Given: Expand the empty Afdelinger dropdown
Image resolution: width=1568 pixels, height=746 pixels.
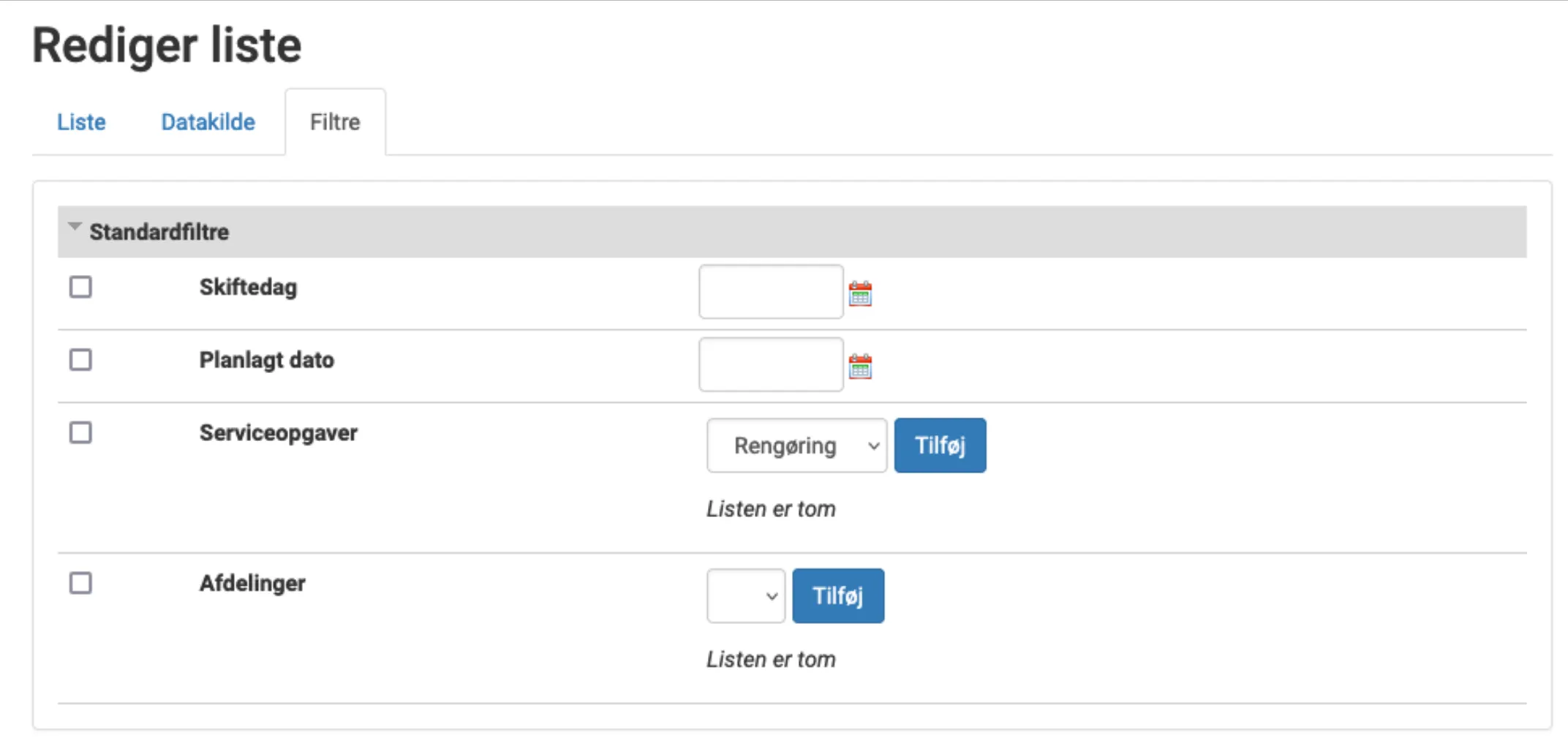Looking at the screenshot, I should click(x=745, y=596).
